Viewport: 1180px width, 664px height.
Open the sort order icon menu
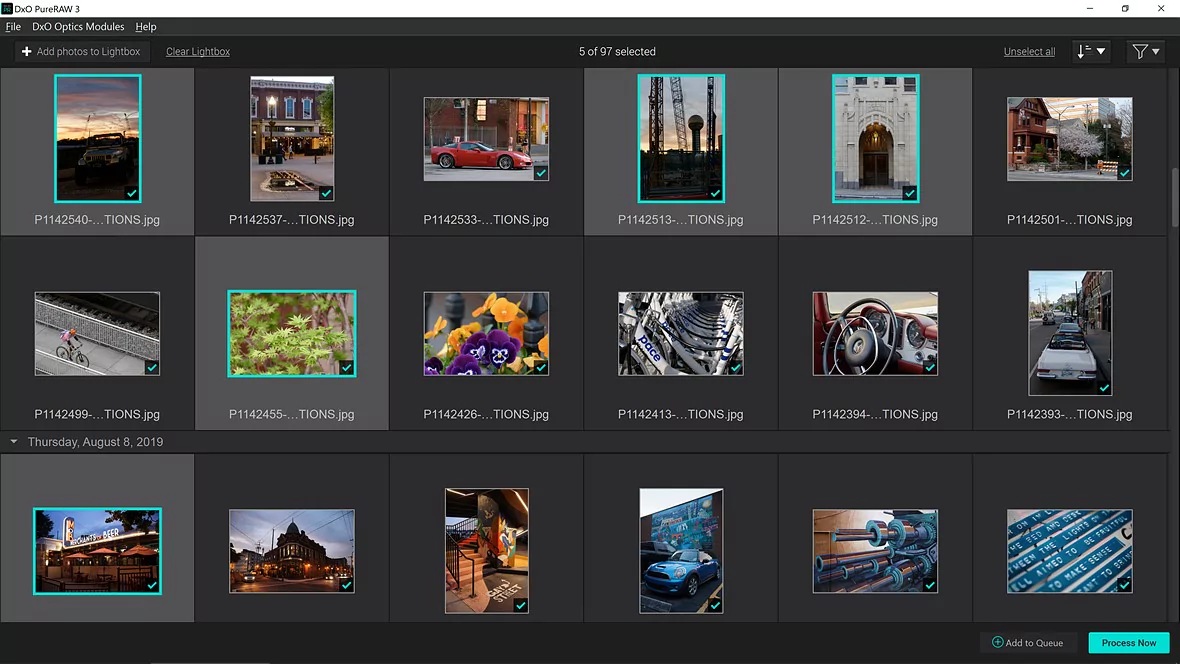1083,52
